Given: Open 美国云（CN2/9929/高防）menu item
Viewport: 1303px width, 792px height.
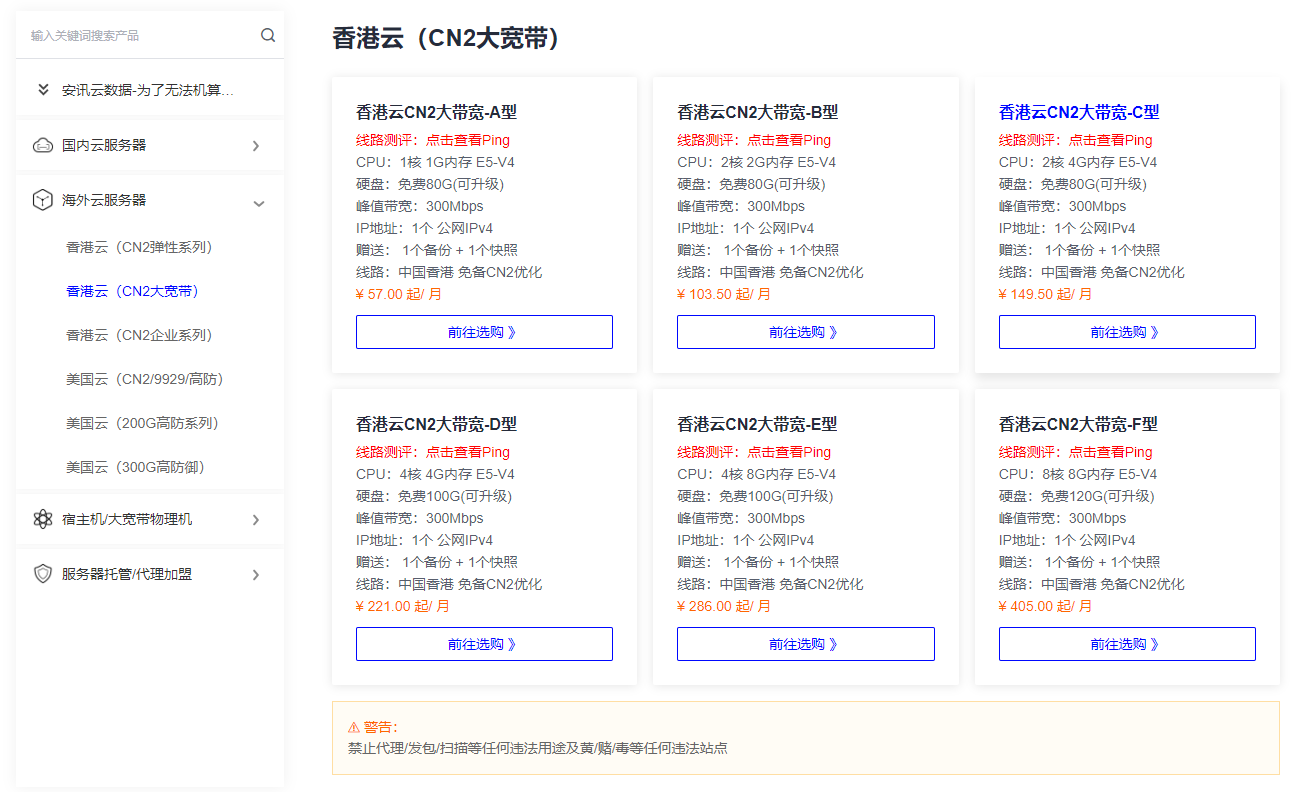Looking at the screenshot, I should coord(144,379).
